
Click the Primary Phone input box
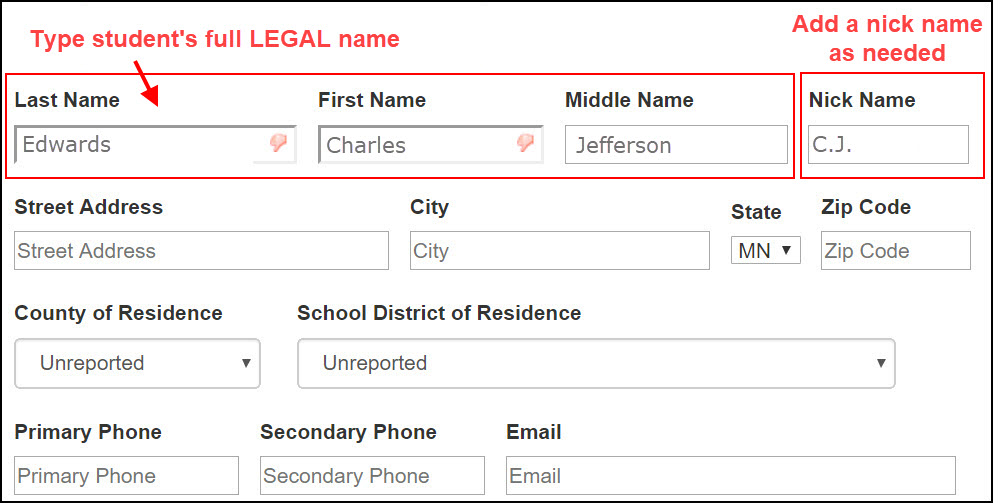pyautogui.click(x=127, y=476)
